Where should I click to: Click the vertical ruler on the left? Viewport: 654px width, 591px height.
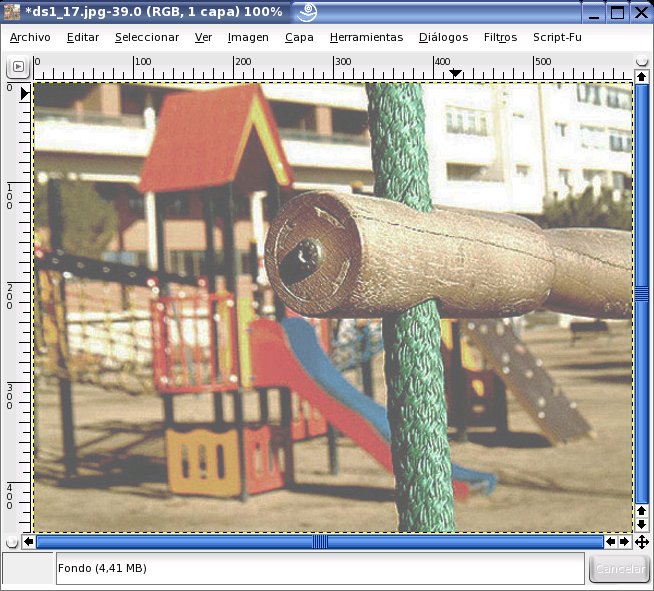19,307
